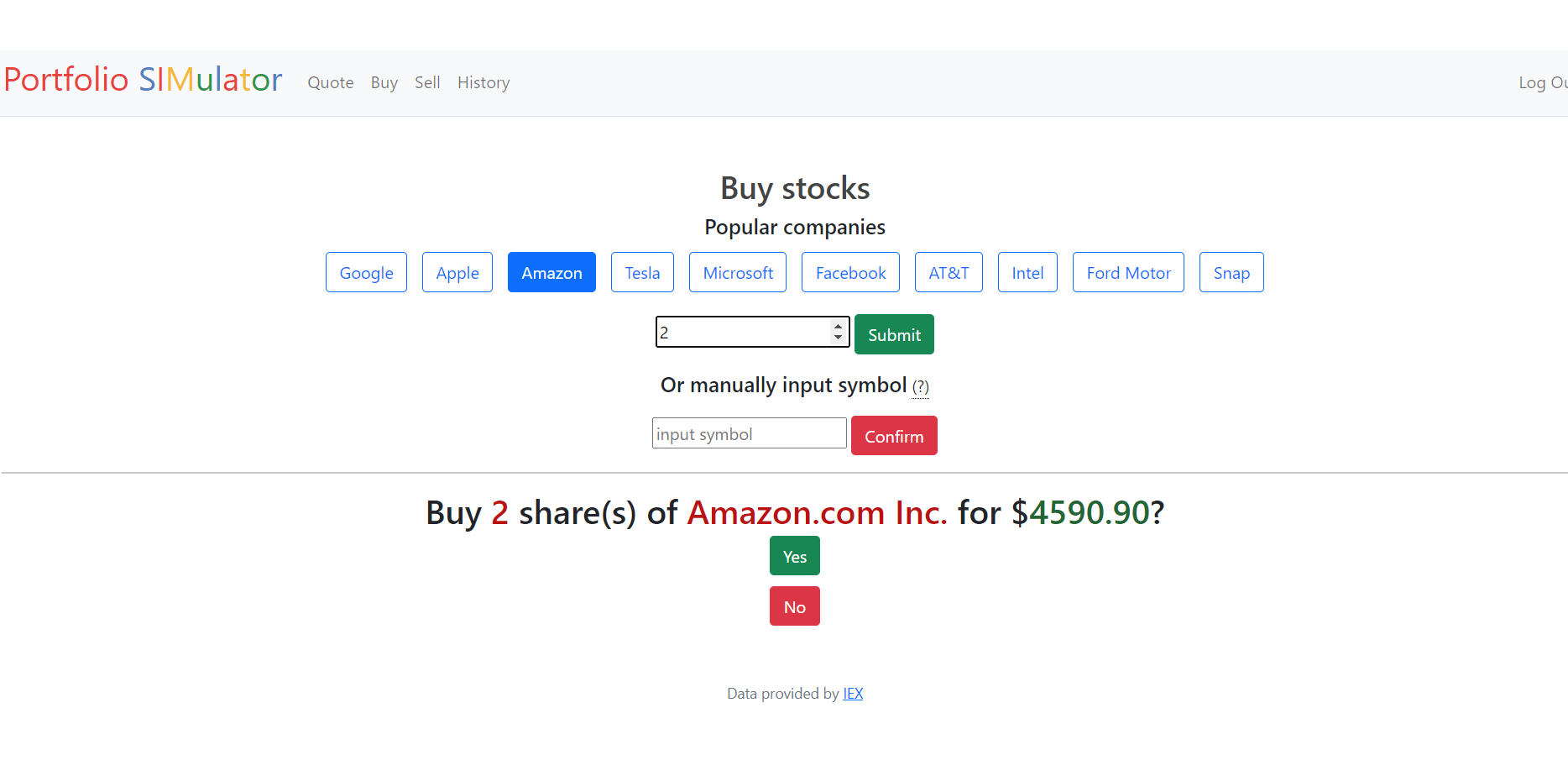The width and height of the screenshot is (1568, 776).
Task: Click Log Out link
Action: pyautogui.click(x=1541, y=82)
